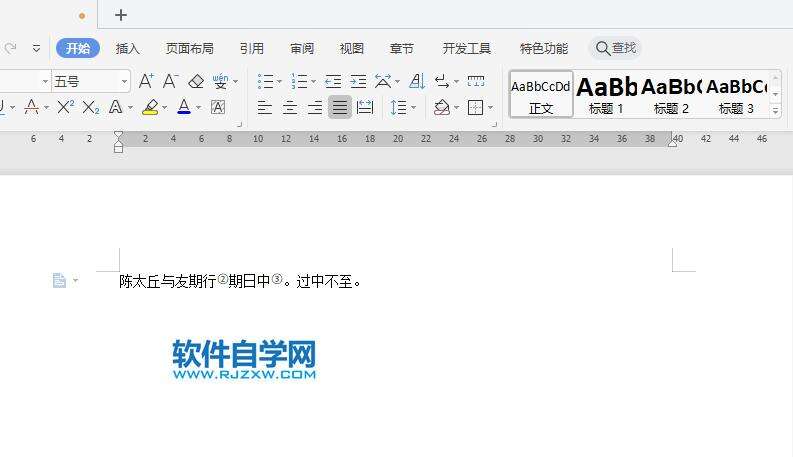Apply paragraph shading with the bucket icon
The width and height of the screenshot is (793, 457).
442,107
